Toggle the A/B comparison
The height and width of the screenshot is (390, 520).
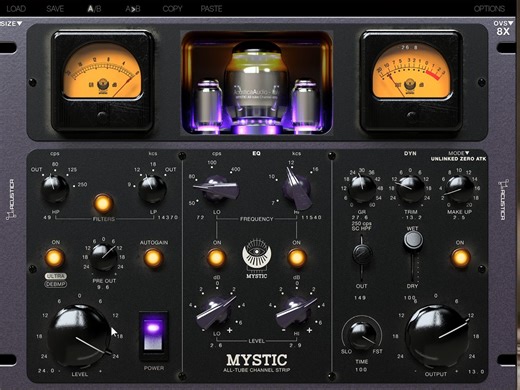pos(94,8)
